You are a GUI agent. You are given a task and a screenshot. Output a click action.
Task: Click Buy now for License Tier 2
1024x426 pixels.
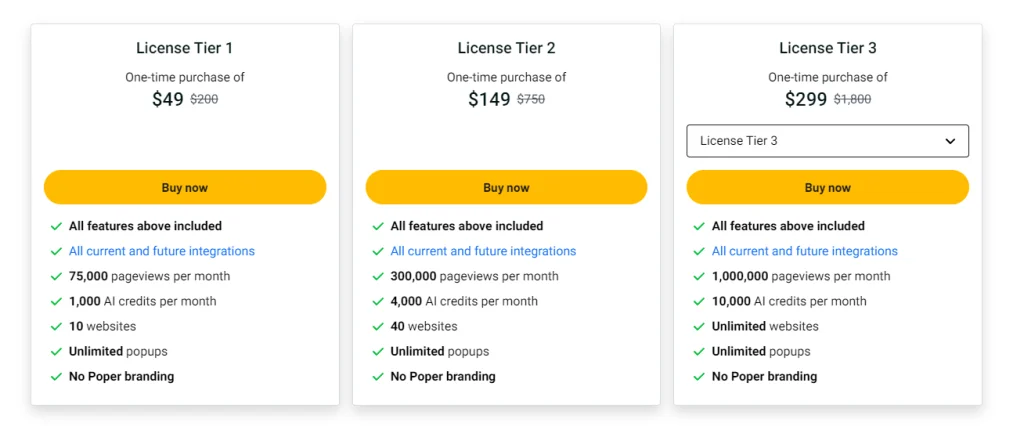click(506, 188)
